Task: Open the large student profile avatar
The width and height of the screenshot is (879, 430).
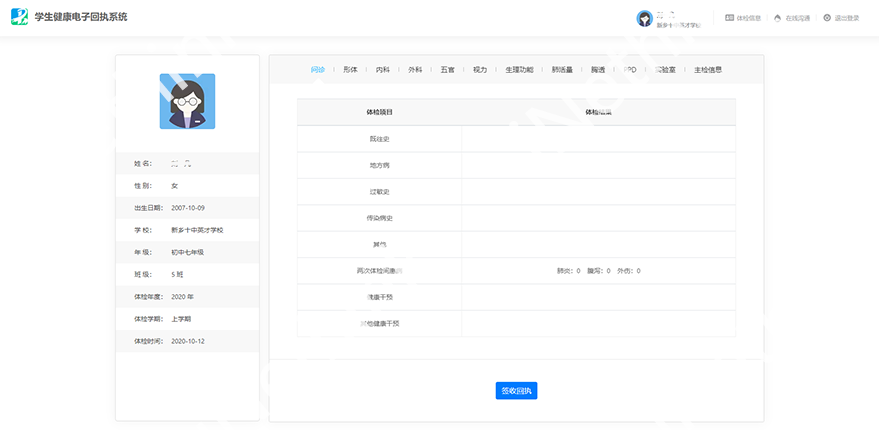Action: coord(187,101)
